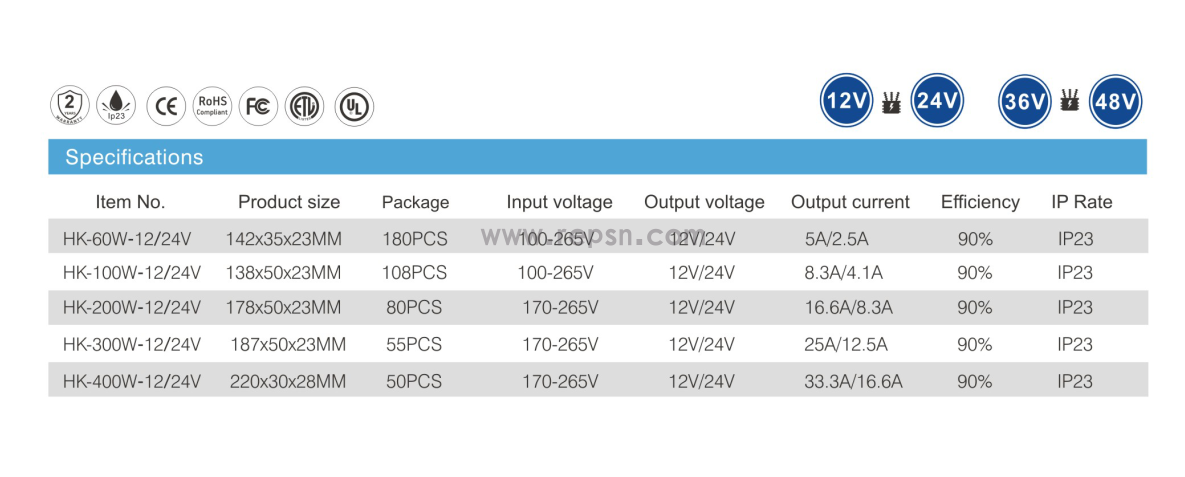Select the 36V voltage badge
Screen dimensions: 1185x477
pos(1025,101)
